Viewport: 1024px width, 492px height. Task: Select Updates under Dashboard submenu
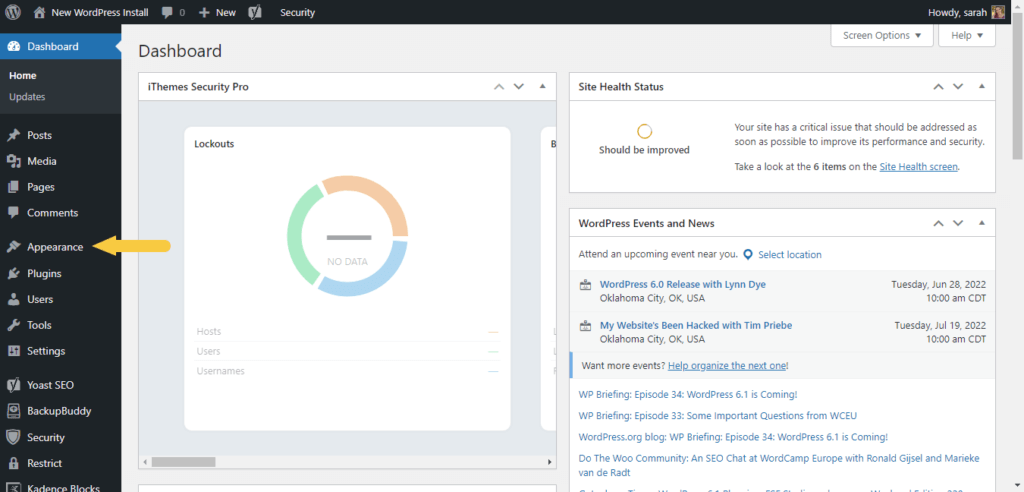[x=27, y=97]
